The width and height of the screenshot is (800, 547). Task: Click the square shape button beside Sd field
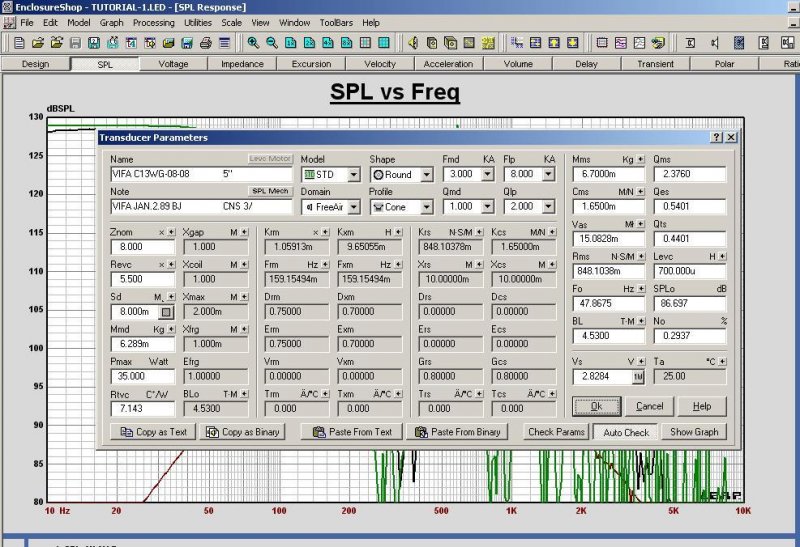(166, 312)
